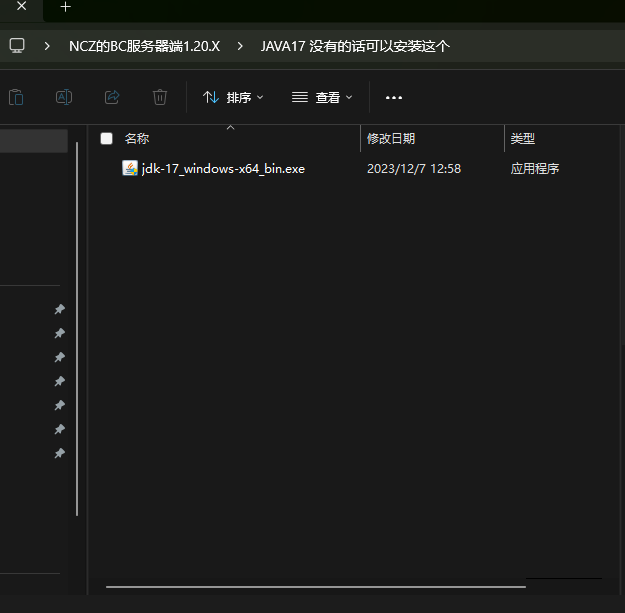
Task: Click the JAVA17 没有的话可以安装这个 breadcrumb
Action: point(355,46)
